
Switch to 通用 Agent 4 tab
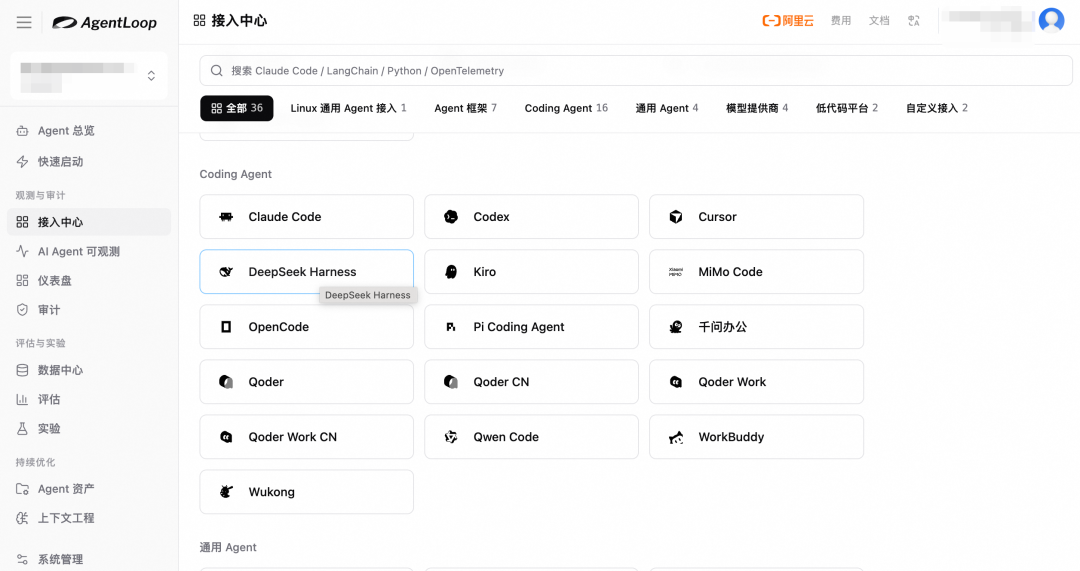tap(667, 108)
